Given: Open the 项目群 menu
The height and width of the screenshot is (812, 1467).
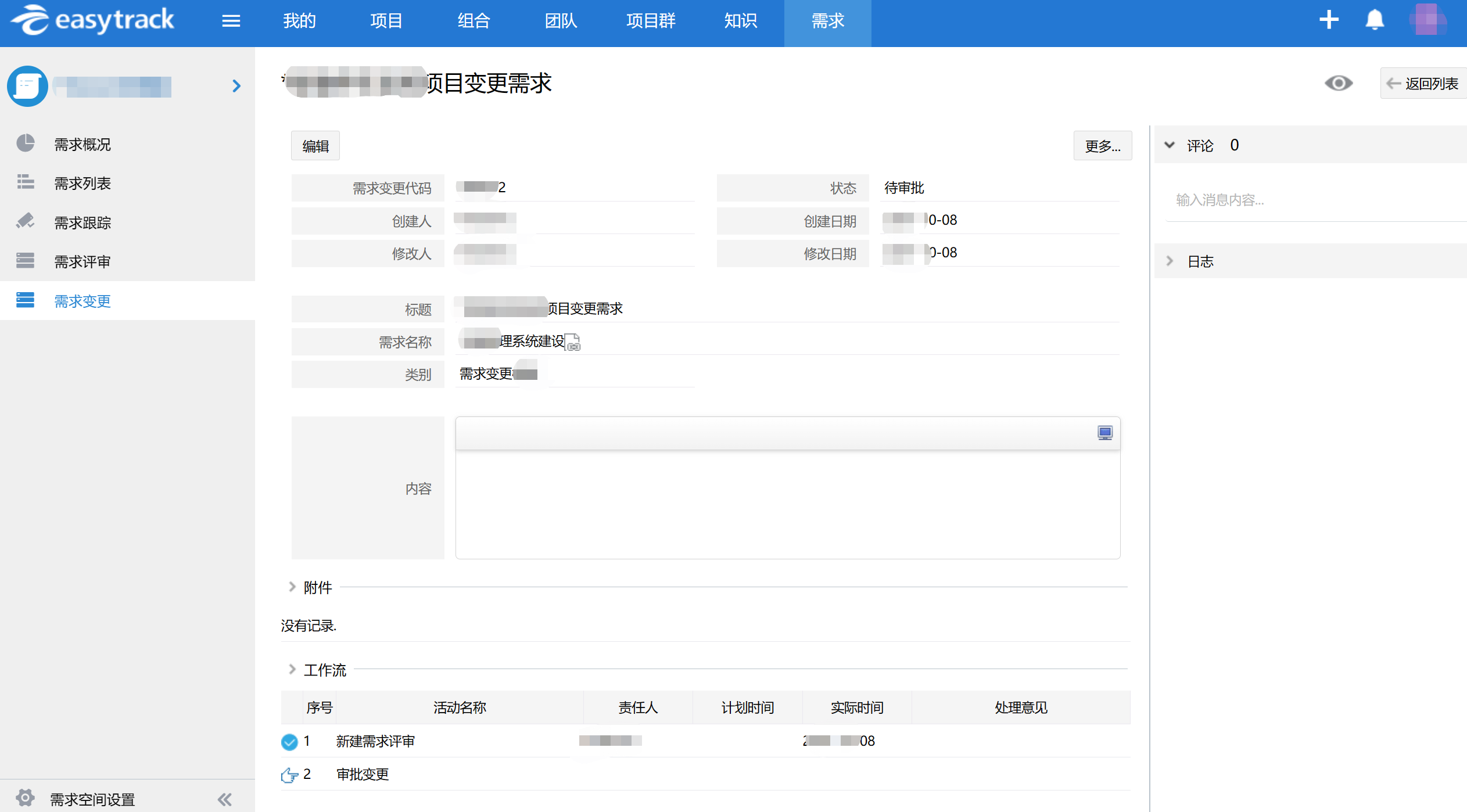Looking at the screenshot, I should click(650, 21).
